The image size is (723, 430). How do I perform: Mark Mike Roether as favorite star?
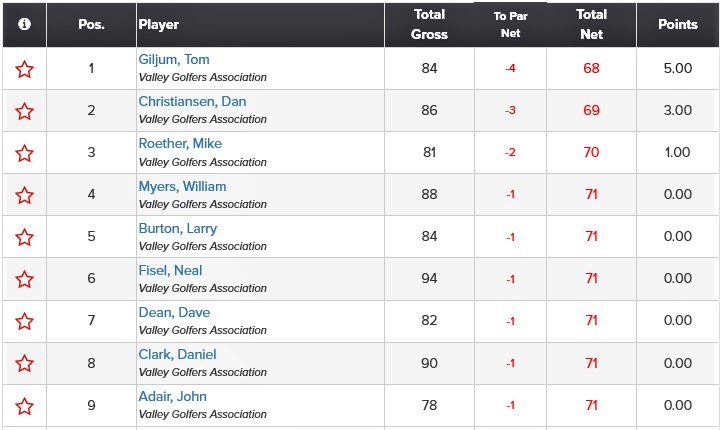pyautogui.click(x=24, y=153)
